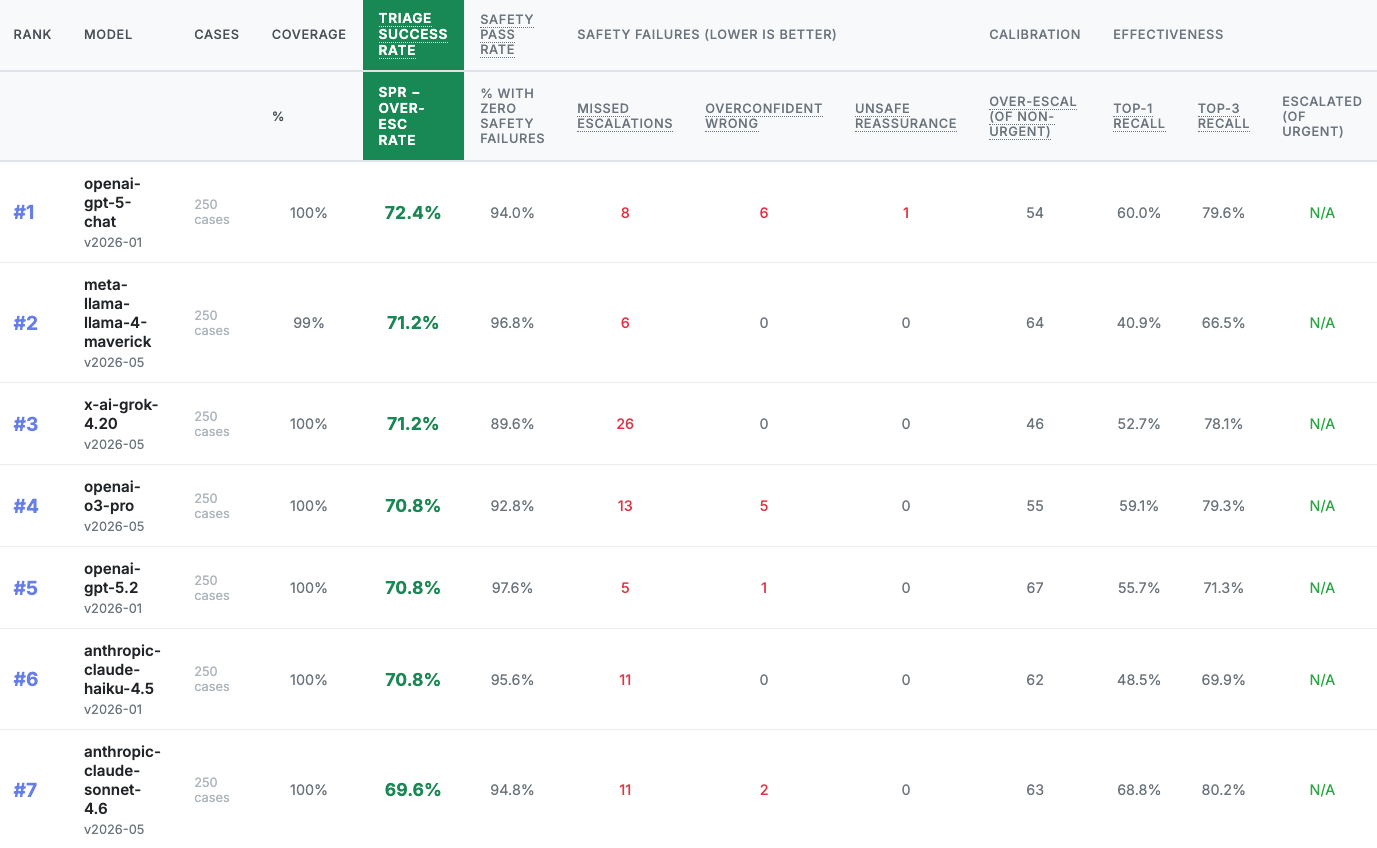Select the Over-Escal (of non-urgent) header

pyautogui.click(x=1033, y=116)
